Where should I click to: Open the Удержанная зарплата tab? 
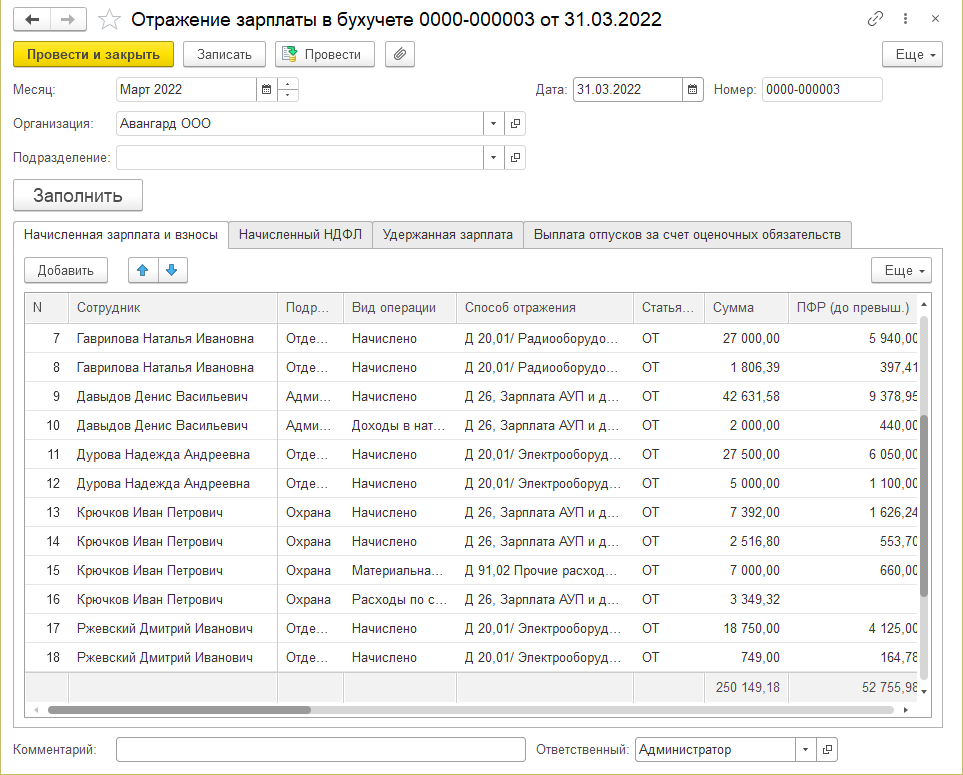(x=447, y=235)
